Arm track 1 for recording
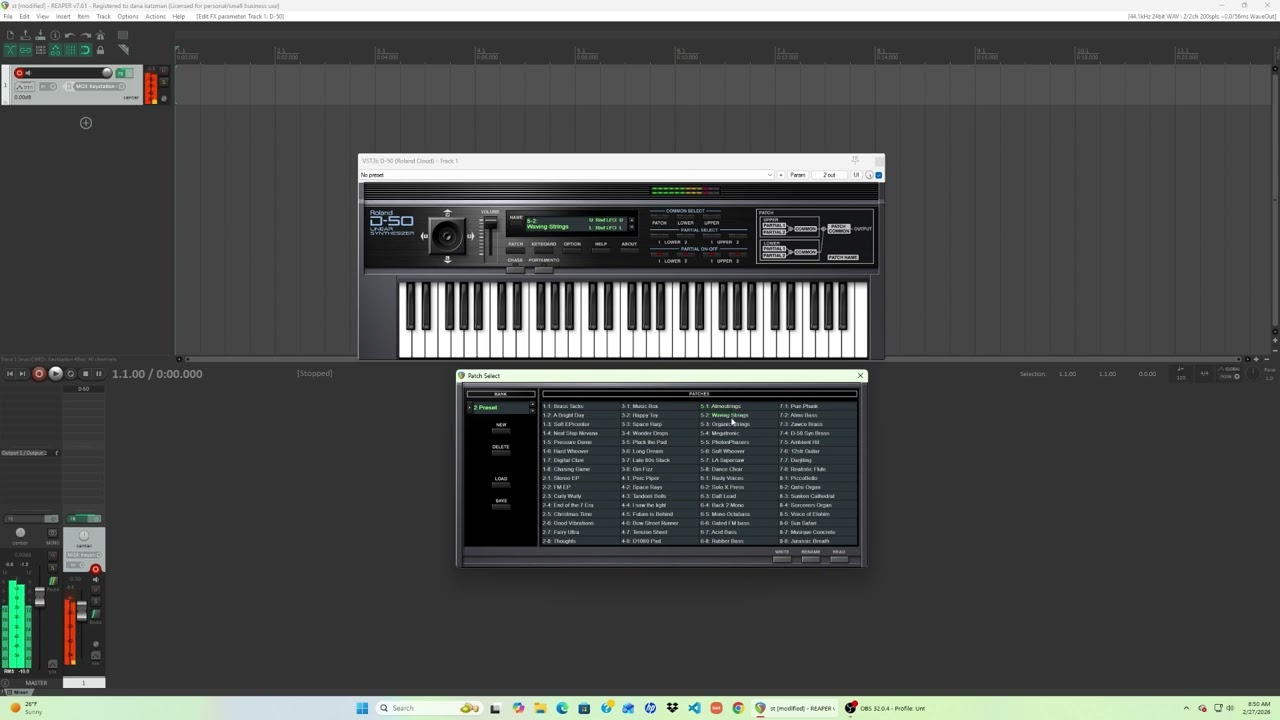 [19, 73]
